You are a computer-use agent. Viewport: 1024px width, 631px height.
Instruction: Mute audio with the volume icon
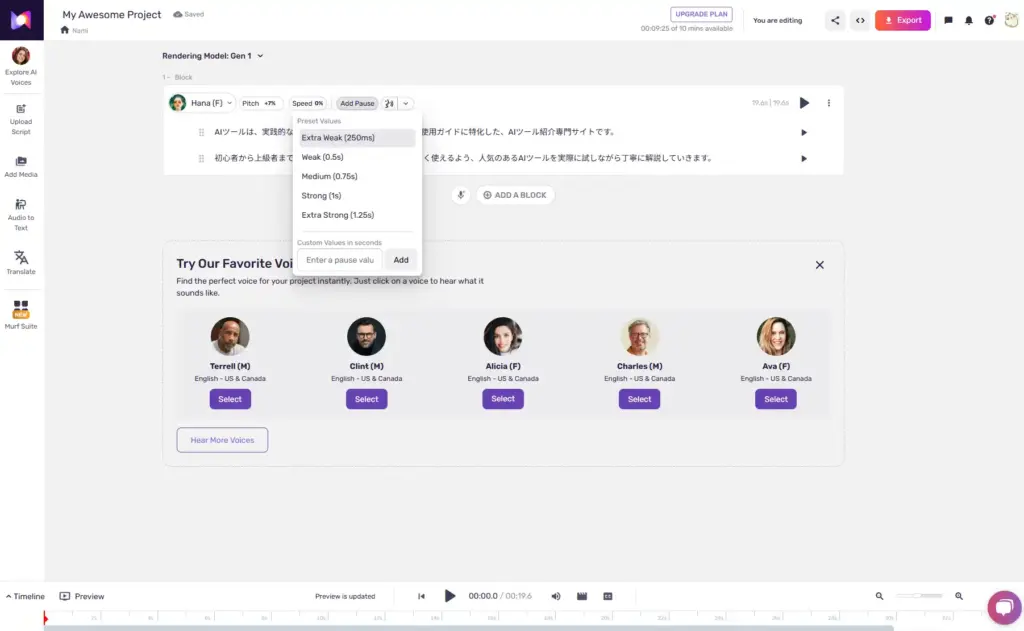point(556,596)
